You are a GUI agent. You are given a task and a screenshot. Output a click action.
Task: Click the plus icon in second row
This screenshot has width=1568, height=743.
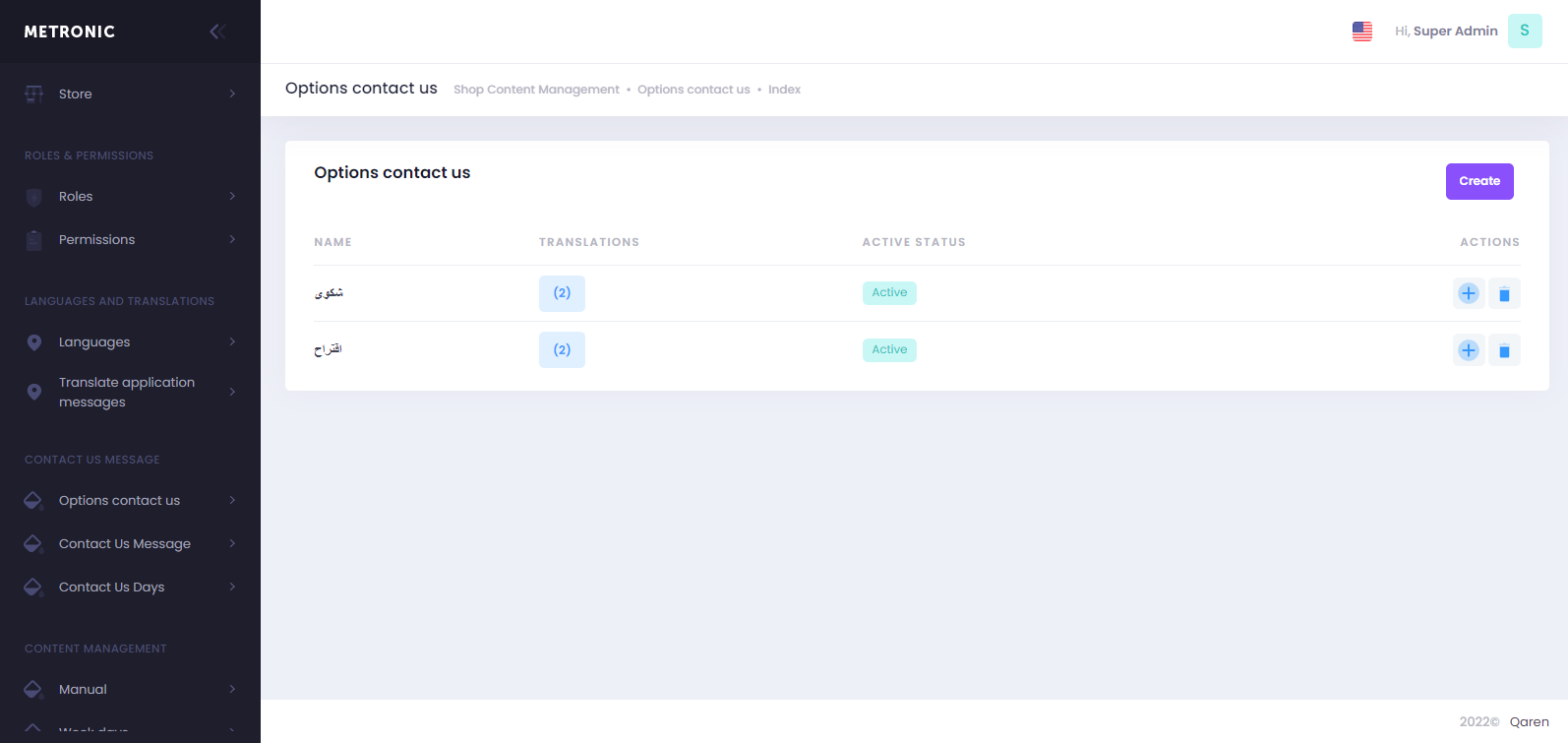(1468, 350)
